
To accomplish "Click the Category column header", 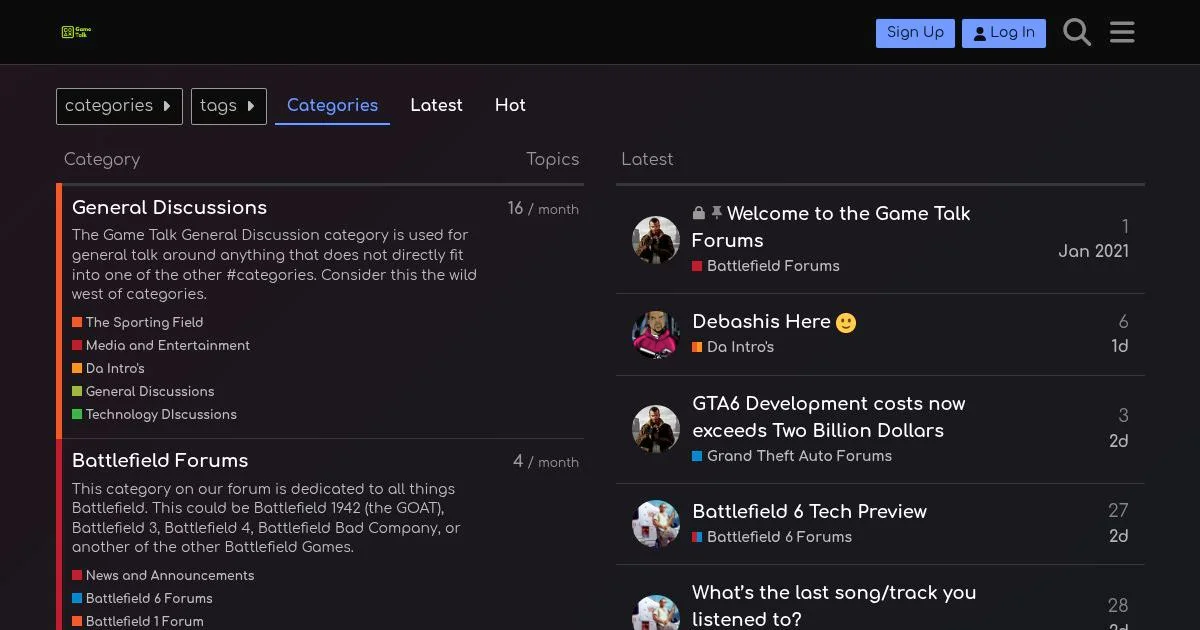I will [x=102, y=159].
